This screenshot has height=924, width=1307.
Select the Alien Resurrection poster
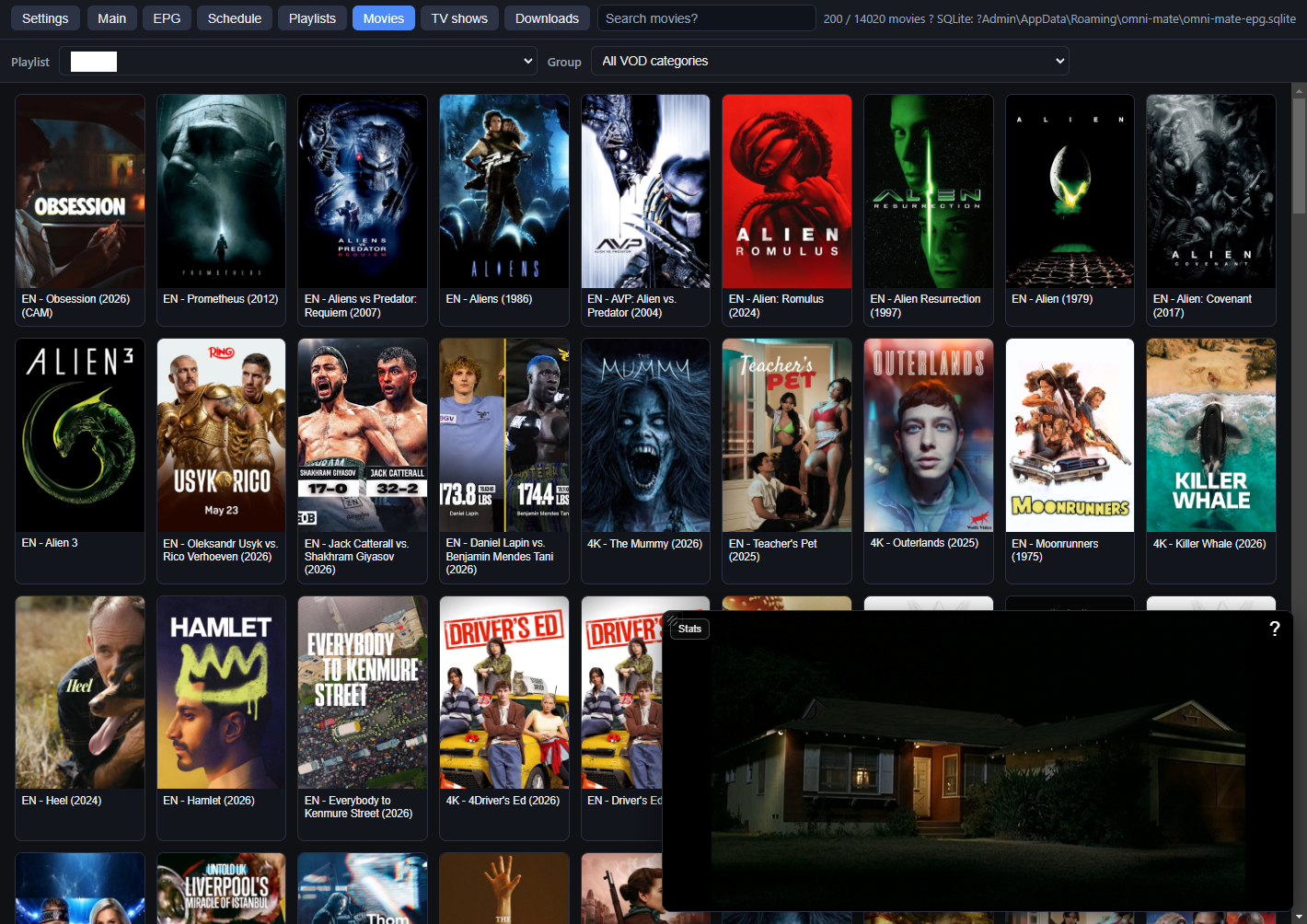tap(929, 191)
